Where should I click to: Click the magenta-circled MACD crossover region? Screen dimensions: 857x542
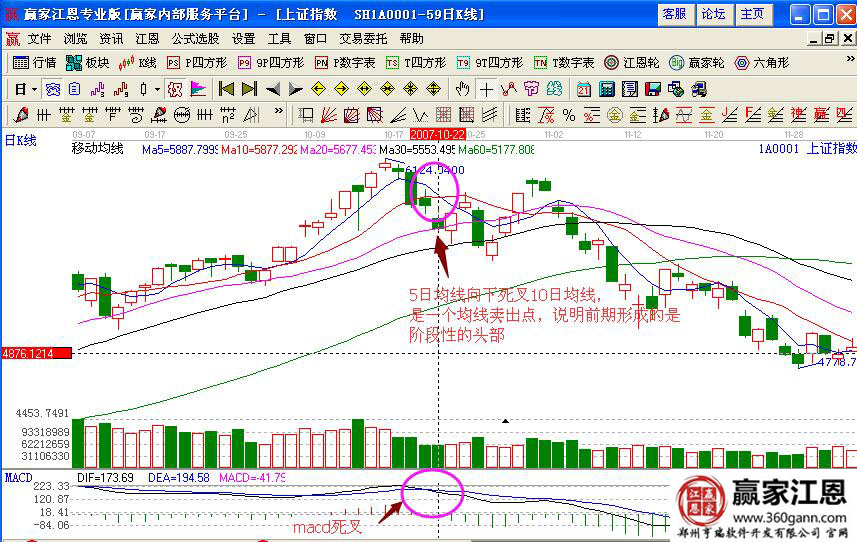pos(431,494)
